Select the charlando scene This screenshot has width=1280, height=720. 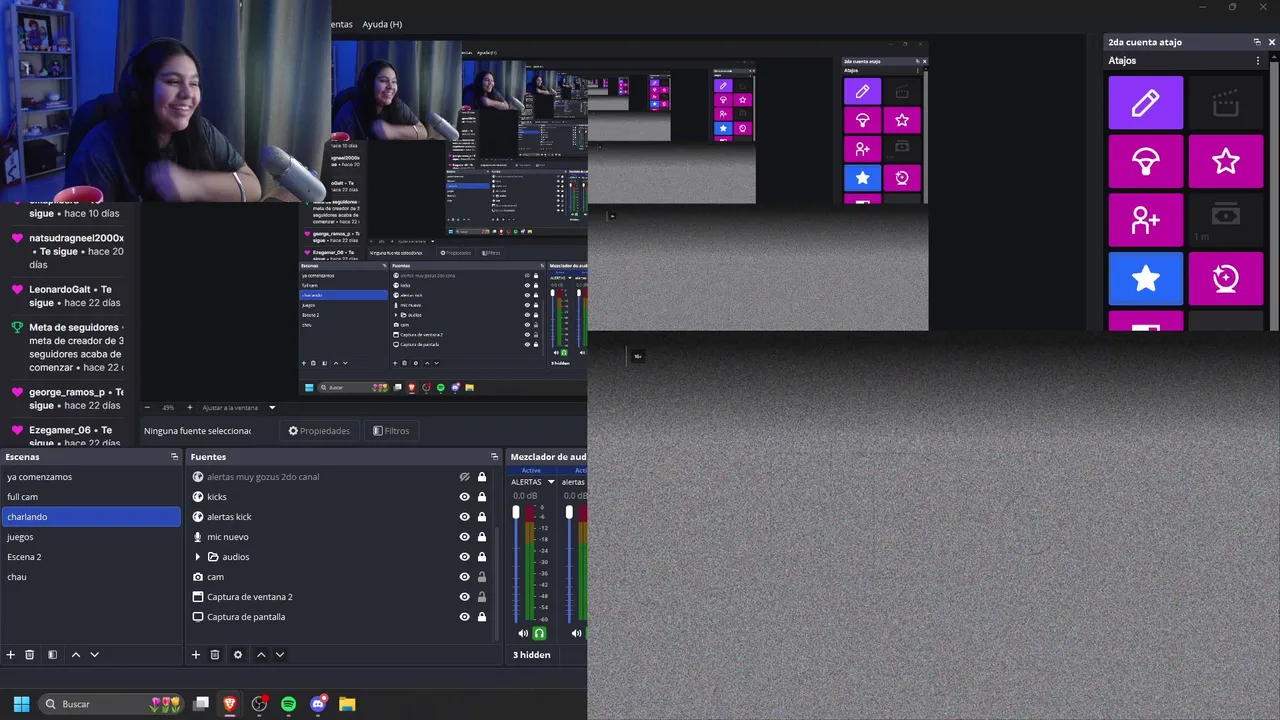[91, 517]
